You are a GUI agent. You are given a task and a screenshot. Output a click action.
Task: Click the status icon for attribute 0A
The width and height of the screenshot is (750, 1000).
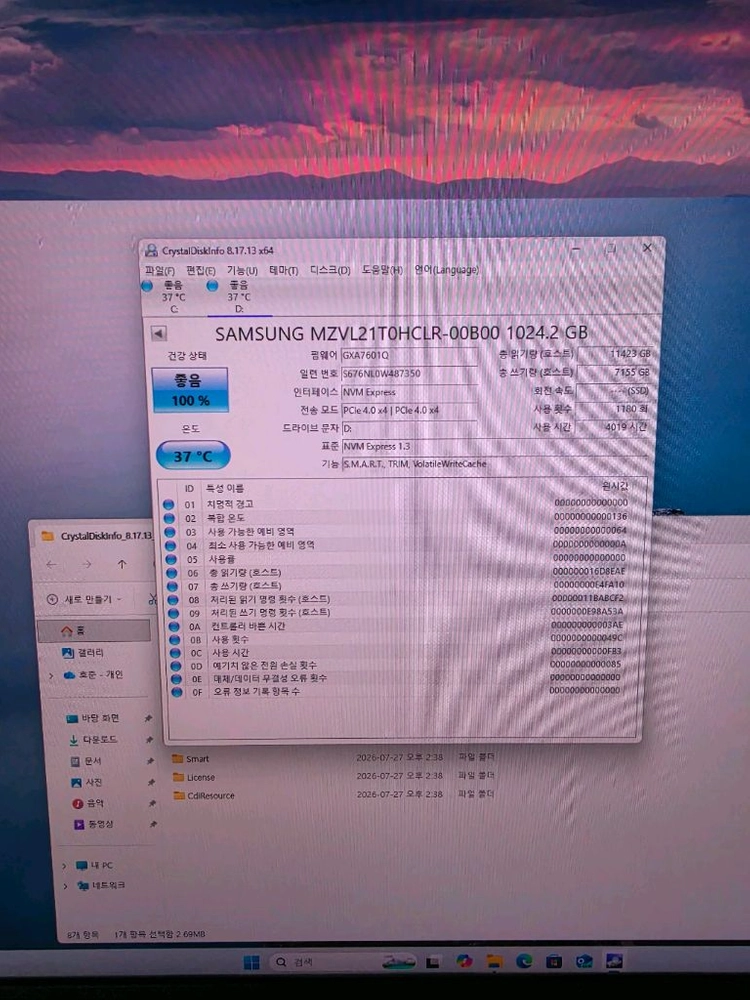pyautogui.click(x=174, y=626)
